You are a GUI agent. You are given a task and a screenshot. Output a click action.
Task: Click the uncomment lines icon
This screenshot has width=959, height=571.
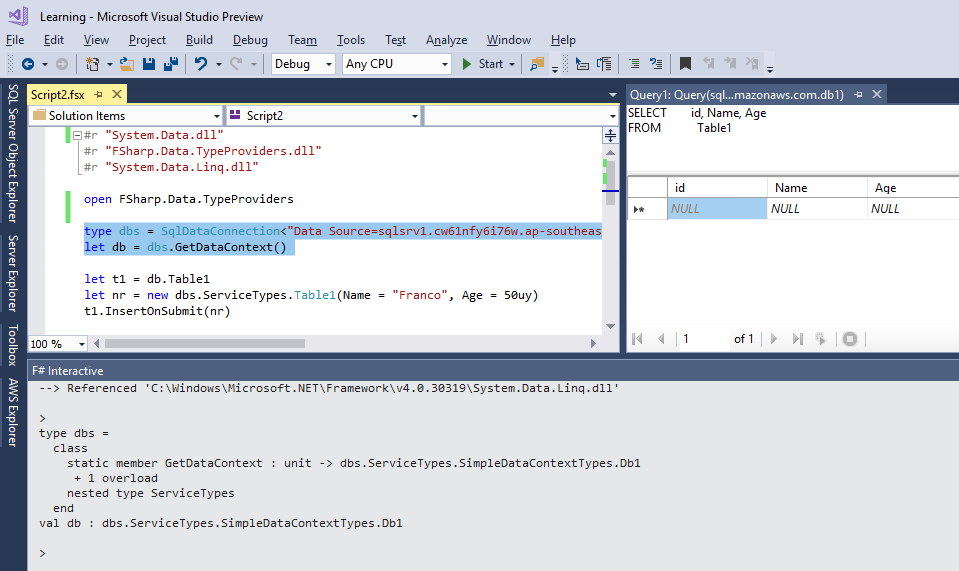(656, 64)
